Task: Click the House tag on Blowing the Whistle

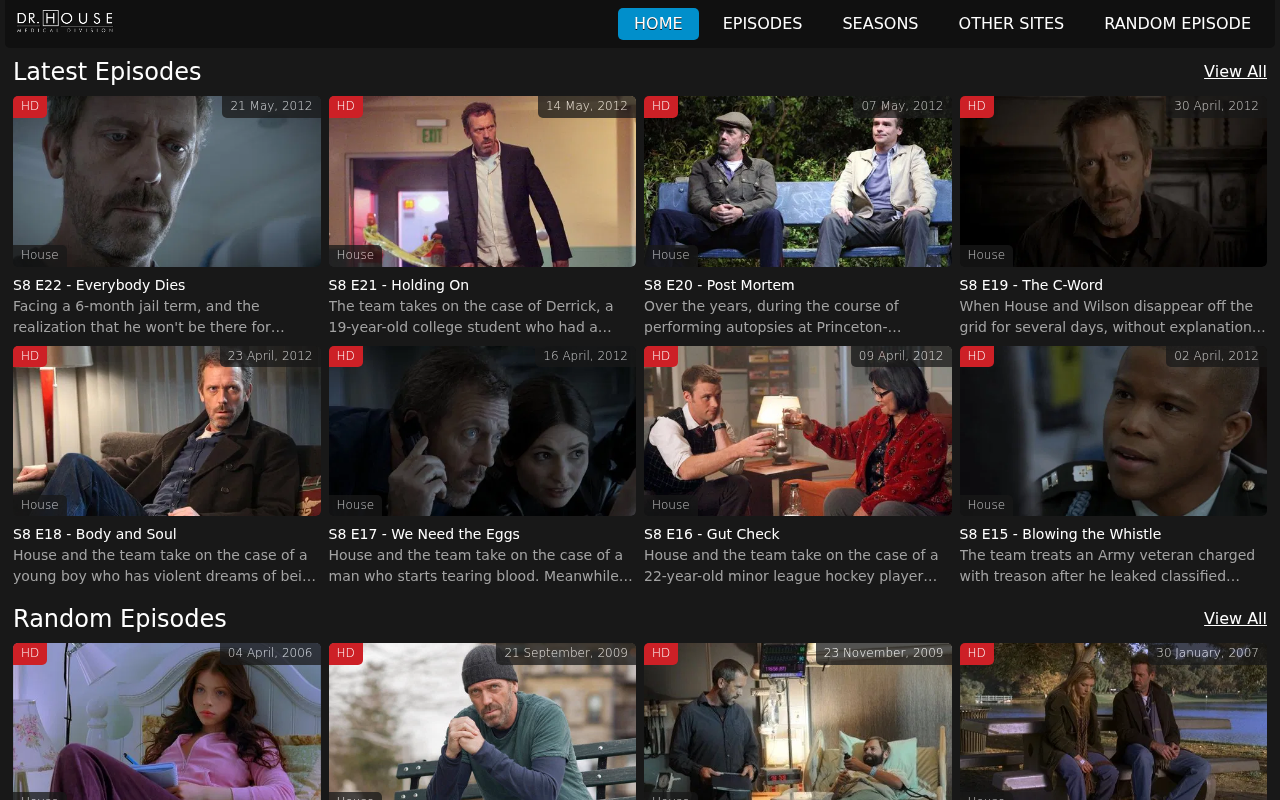Action: click(986, 505)
